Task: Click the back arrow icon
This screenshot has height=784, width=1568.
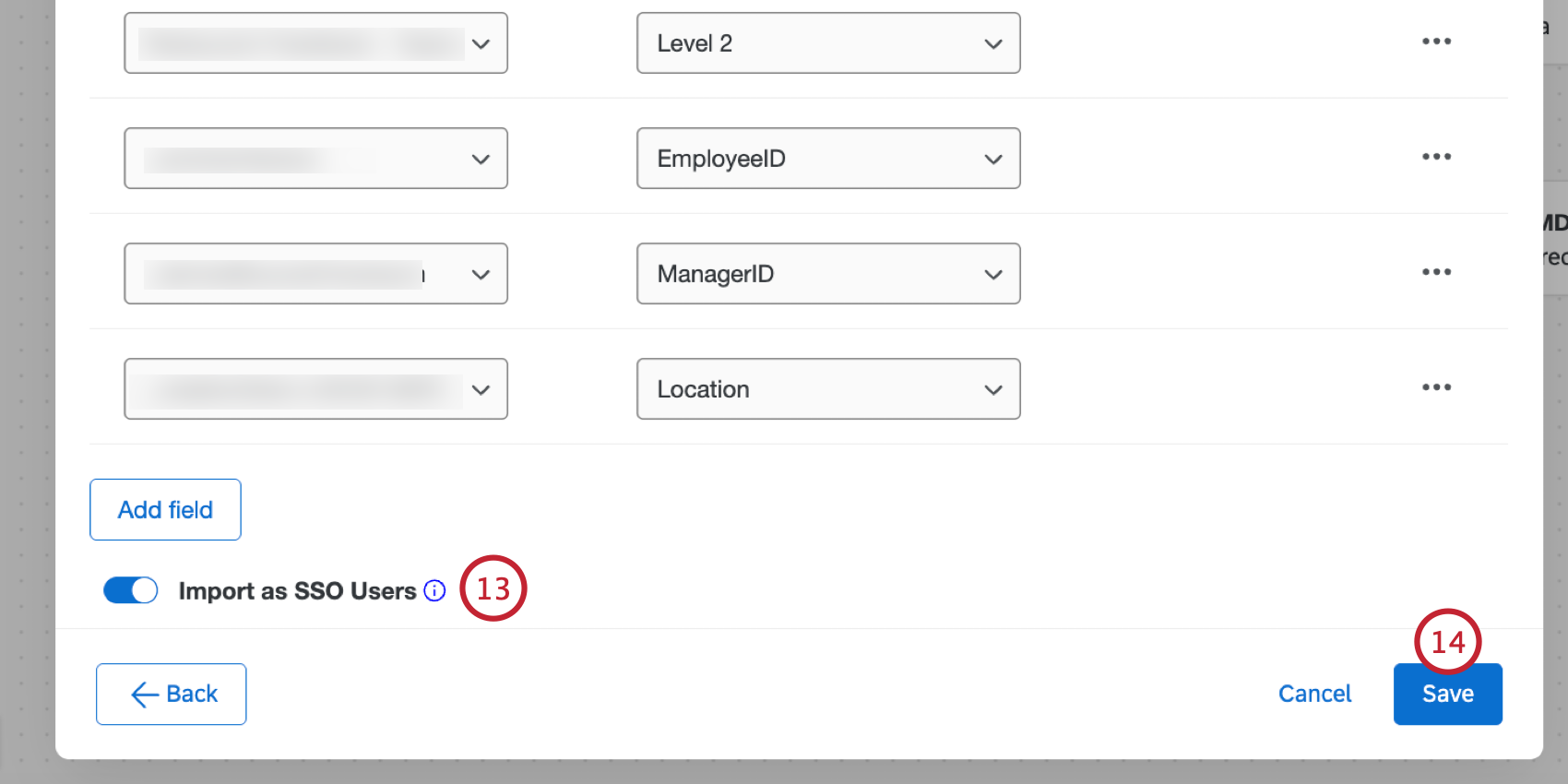Action: point(142,694)
